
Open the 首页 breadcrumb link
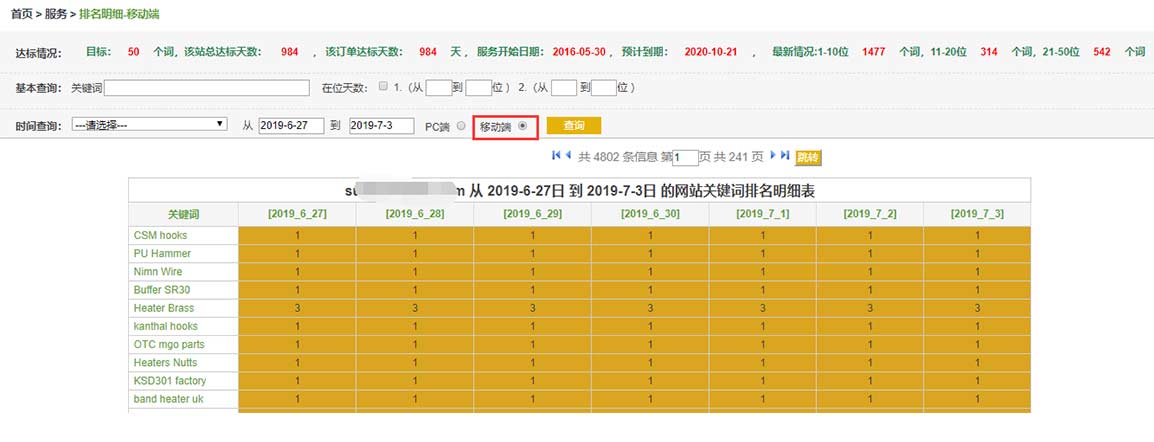[21, 14]
